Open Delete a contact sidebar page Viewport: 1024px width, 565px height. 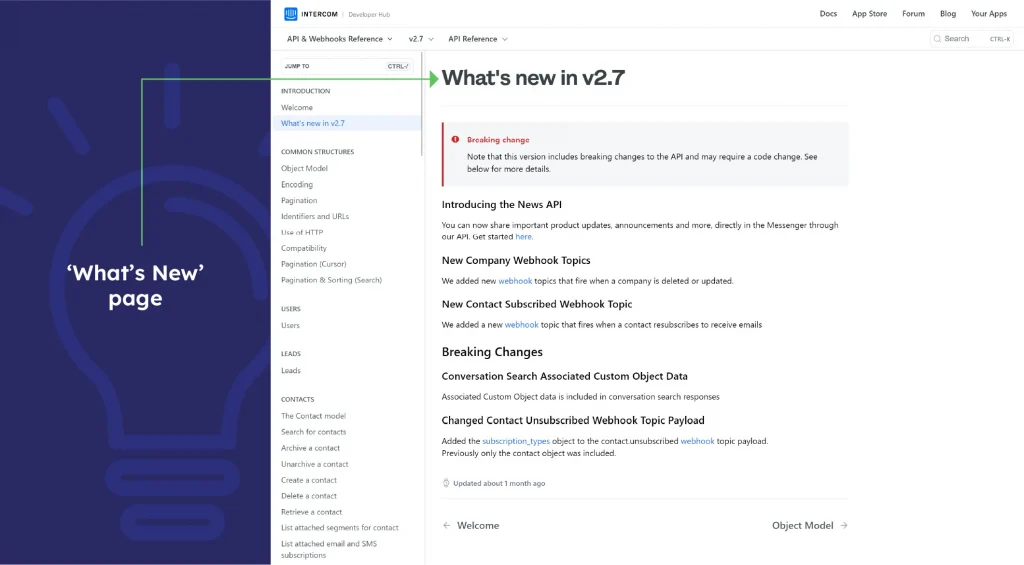click(309, 496)
